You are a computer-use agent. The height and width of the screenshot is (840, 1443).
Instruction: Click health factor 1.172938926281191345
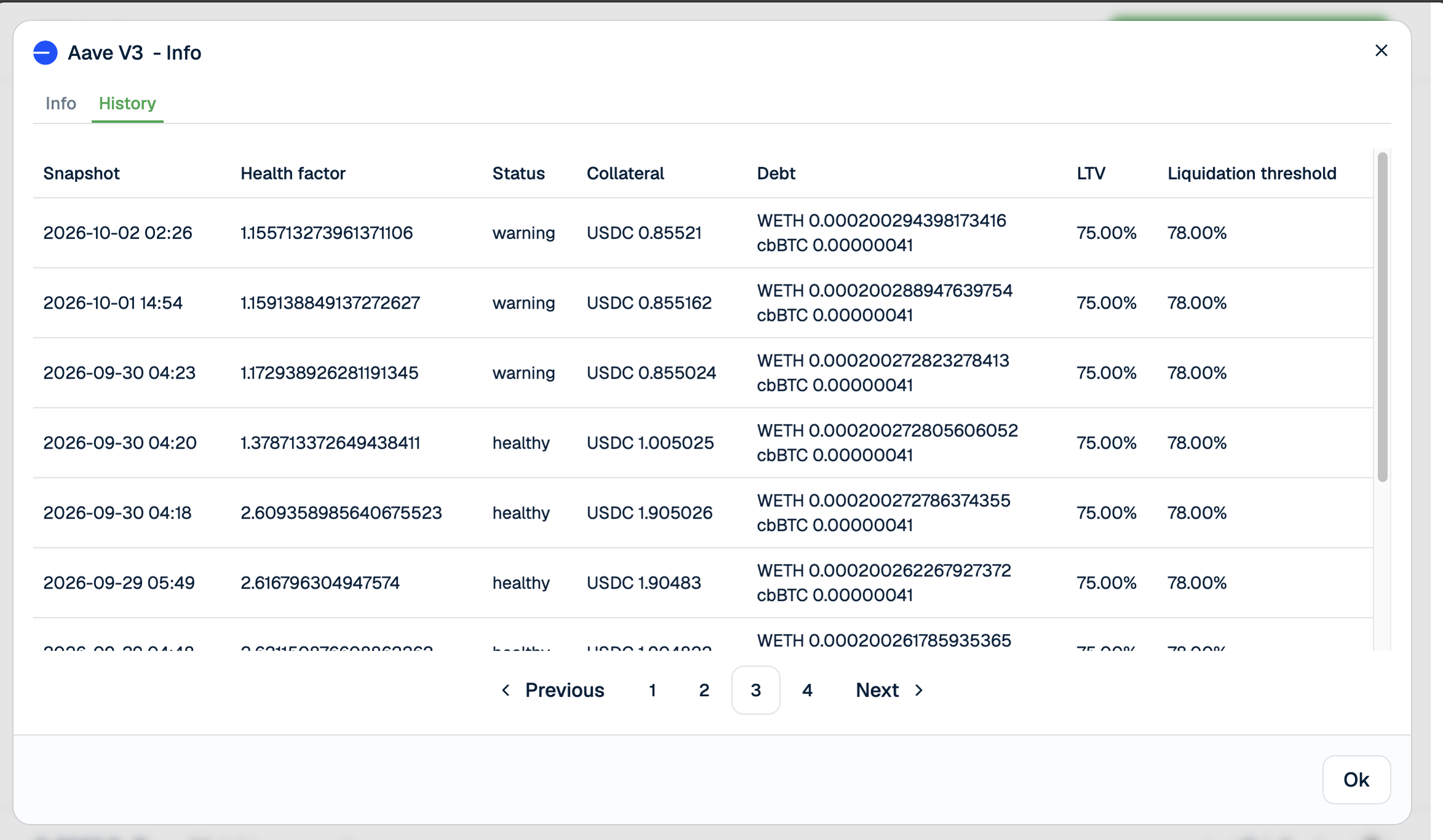tap(330, 373)
